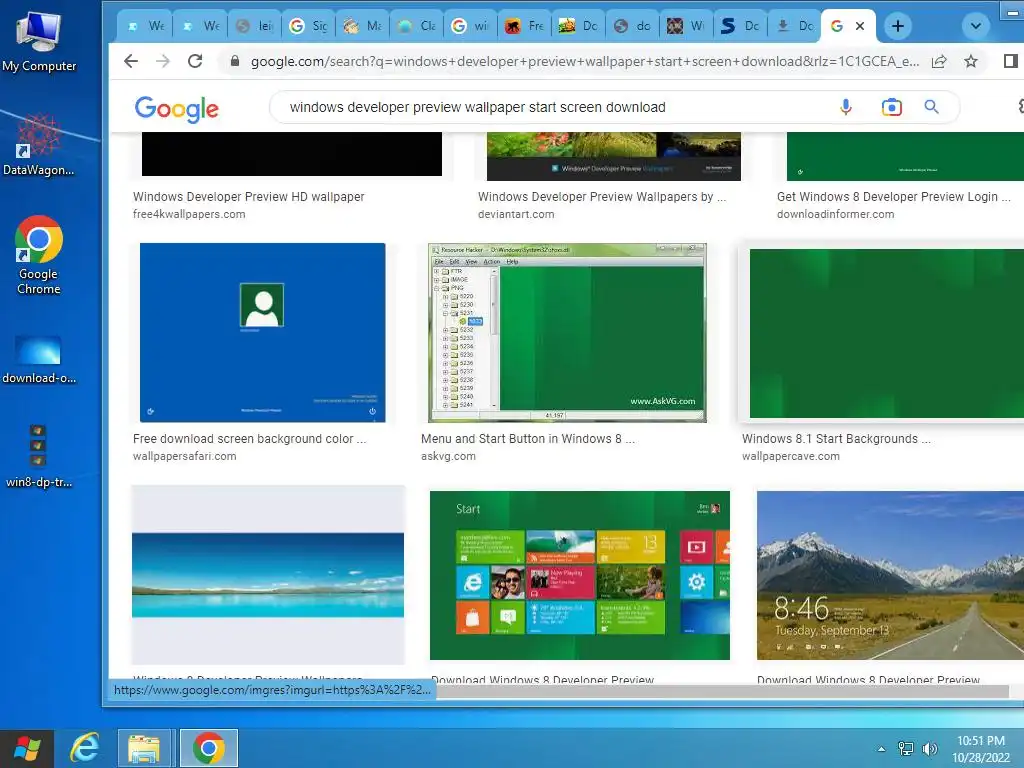Close the active Google tab
The height and width of the screenshot is (768, 1024).
tap(860, 26)
